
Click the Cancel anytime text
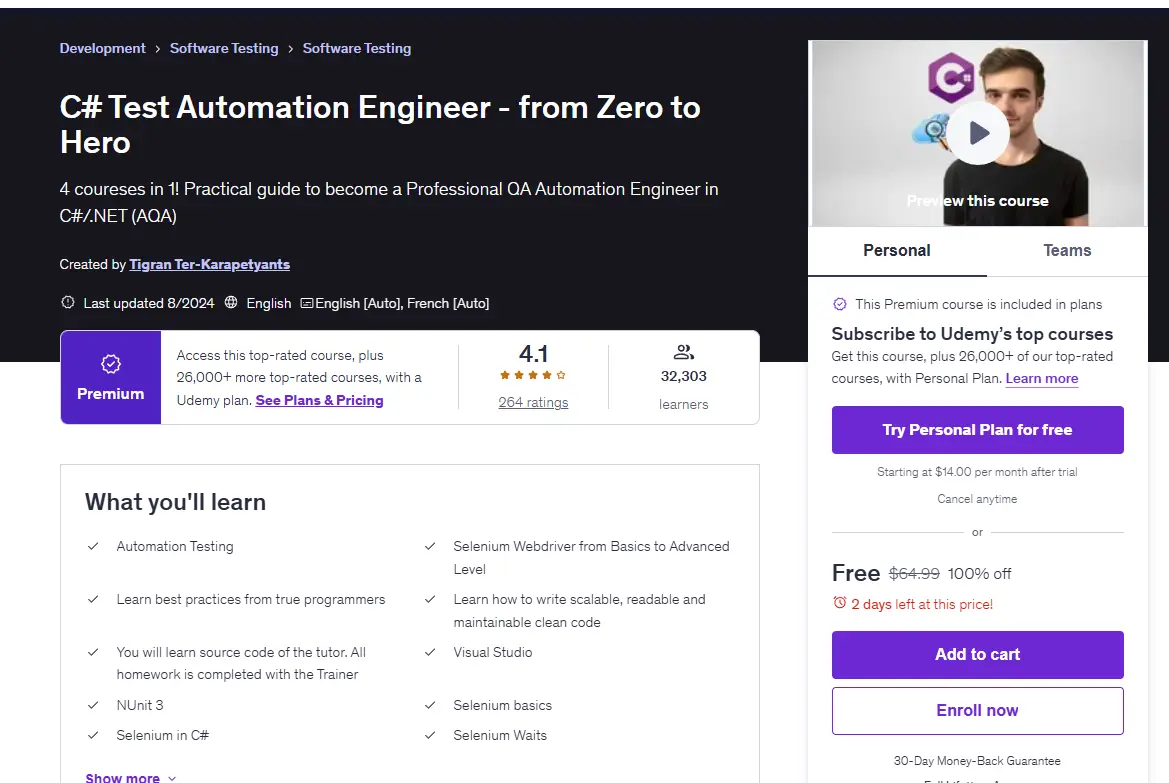coord(977,499)
